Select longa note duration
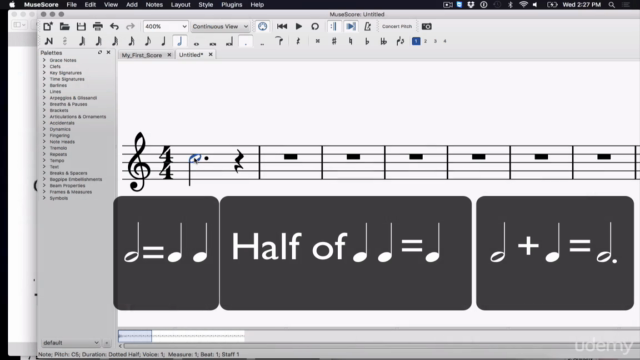 point(229,41)
